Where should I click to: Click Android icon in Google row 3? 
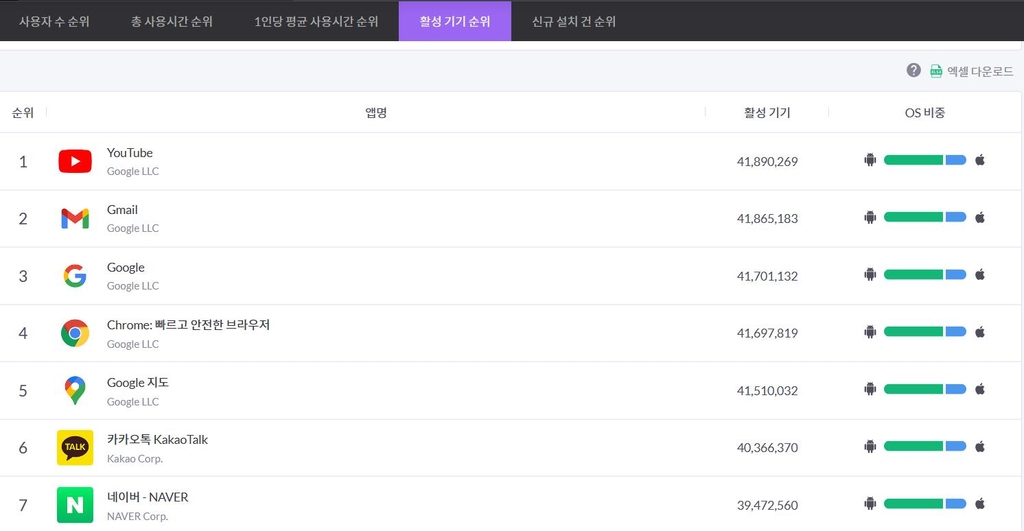pos(870,275)
